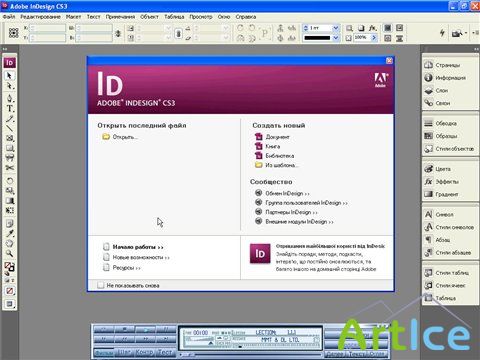Open the stroke weight dropdown showing 1 пт
The image size is (480, 360).
[x=336, y=28]
